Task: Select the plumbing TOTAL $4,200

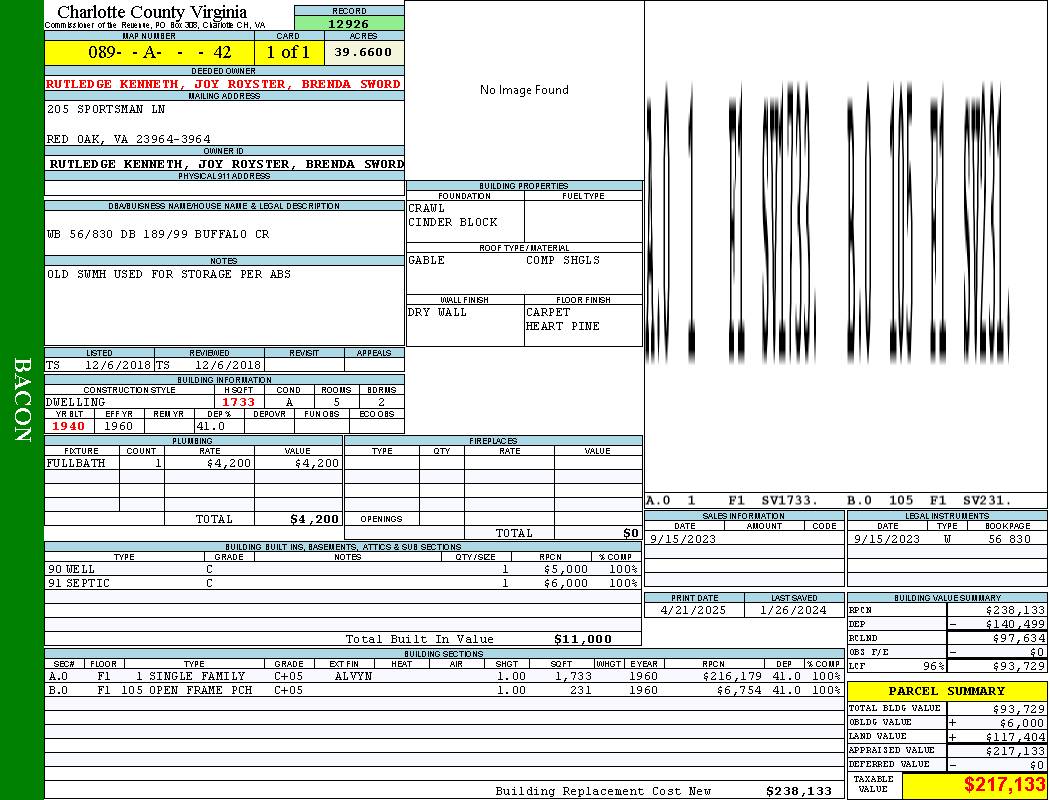Action: (x=315, y=519)
